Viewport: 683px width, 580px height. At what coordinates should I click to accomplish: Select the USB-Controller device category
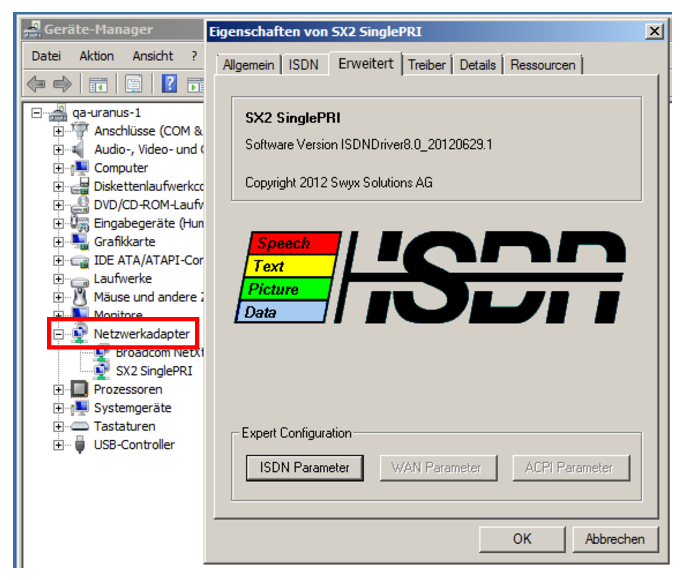click(133, 445)
